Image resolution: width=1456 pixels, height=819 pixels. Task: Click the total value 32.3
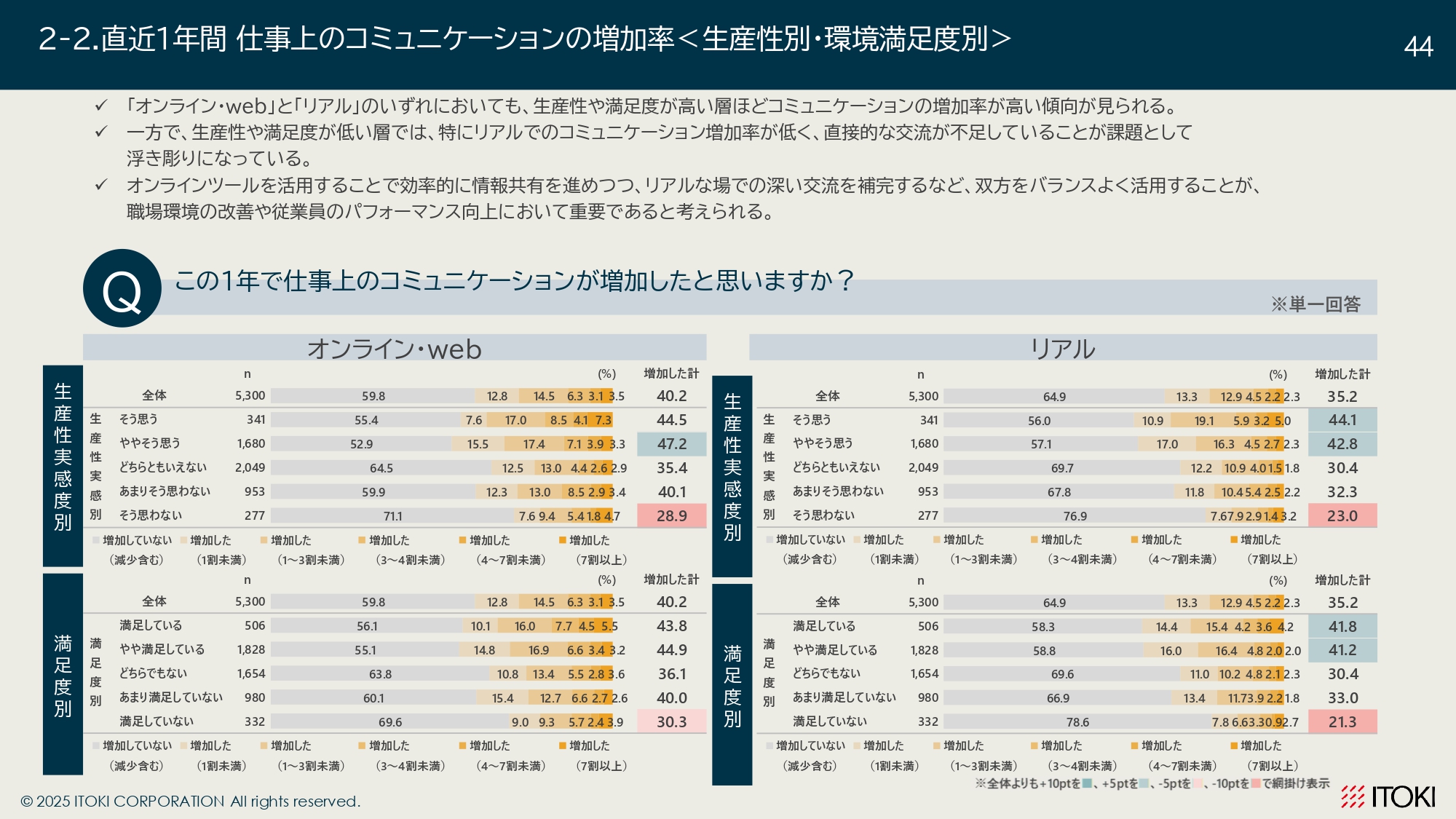coord(1342,491)
